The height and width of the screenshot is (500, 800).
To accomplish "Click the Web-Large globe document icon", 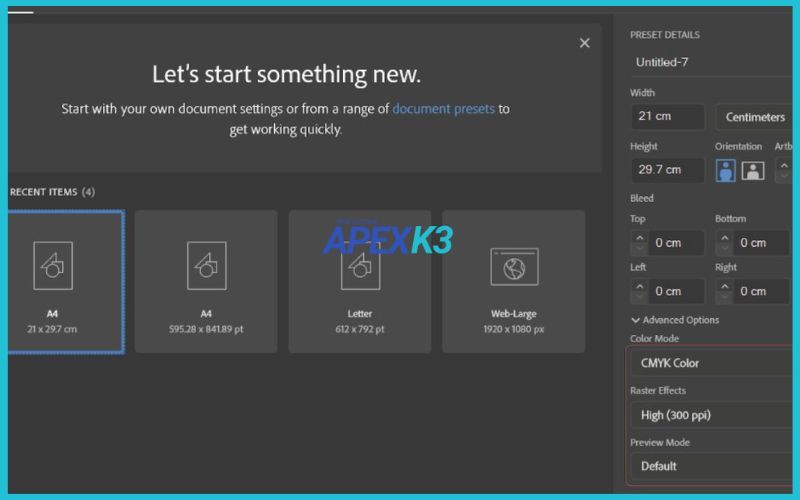I will pyautogui.click(x=514, y=267).
